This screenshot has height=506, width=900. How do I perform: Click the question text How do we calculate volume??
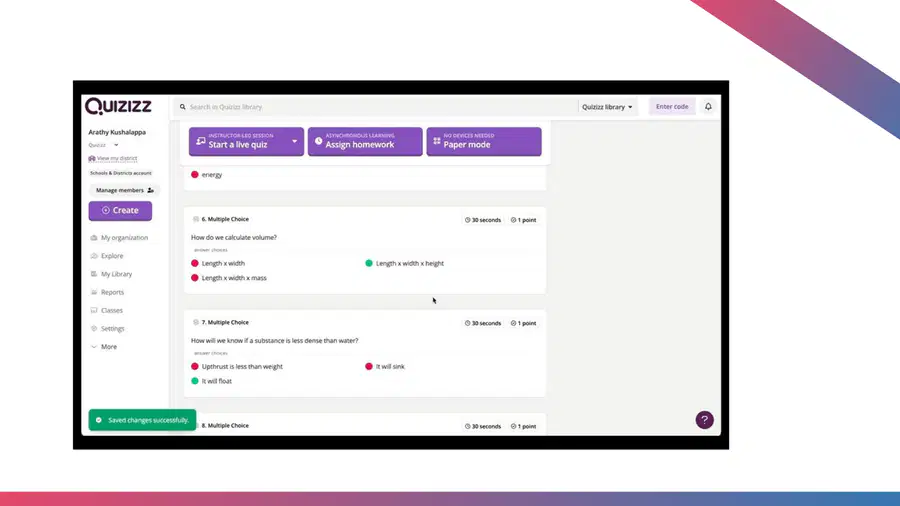pos(234,238)
